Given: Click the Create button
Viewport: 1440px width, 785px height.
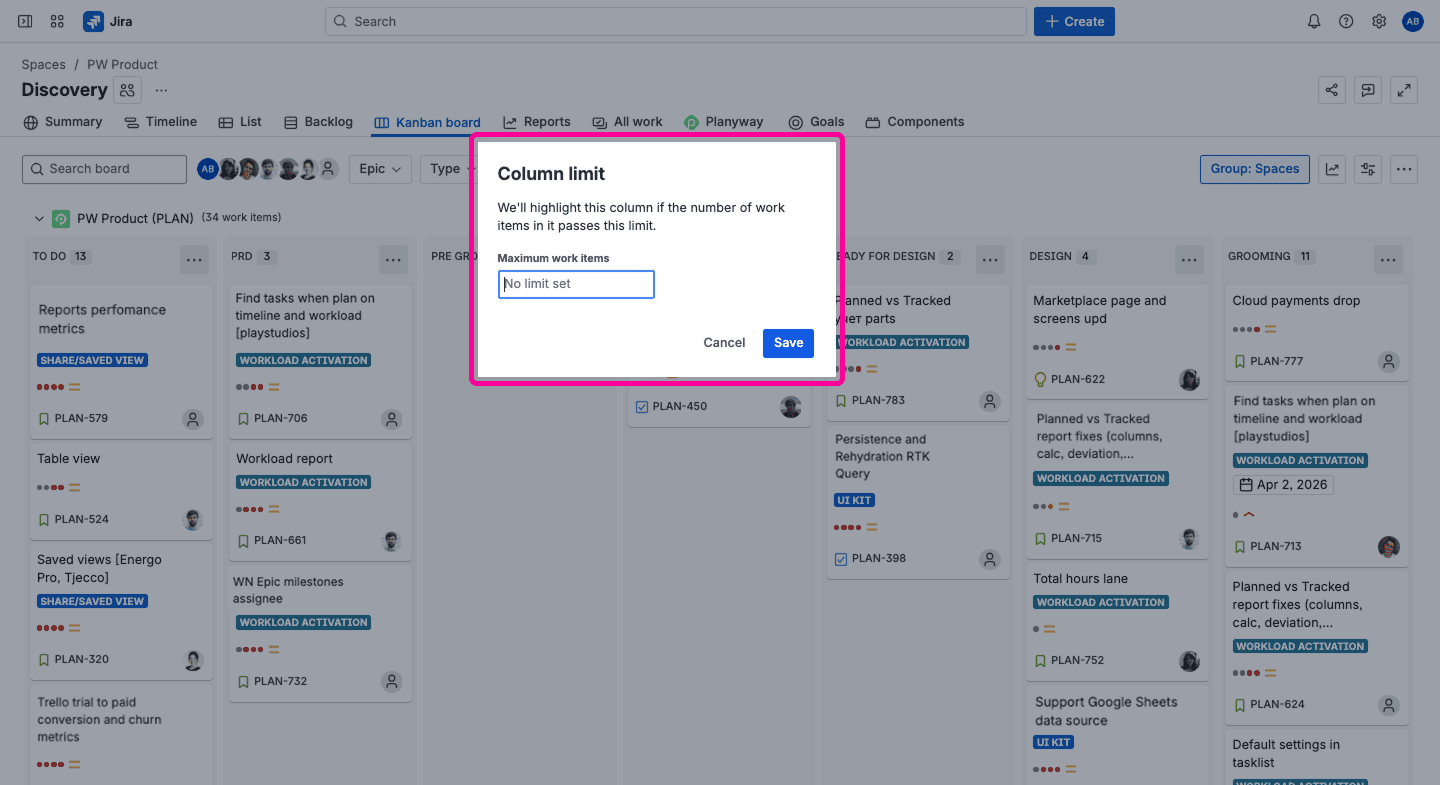Looking at the screenshot, I should click(x=1074, y=21).
